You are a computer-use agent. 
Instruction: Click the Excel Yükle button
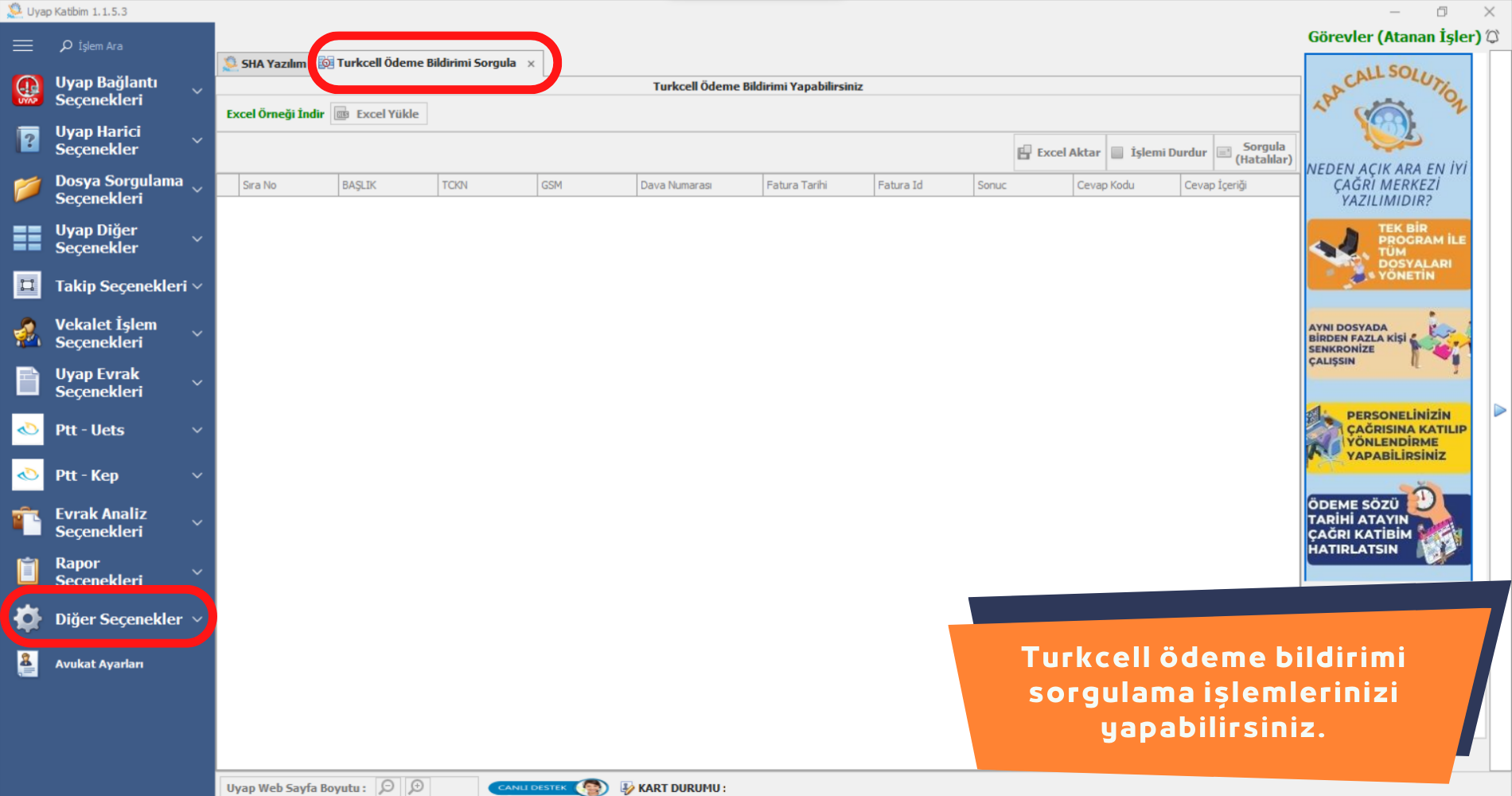(379, 114)
